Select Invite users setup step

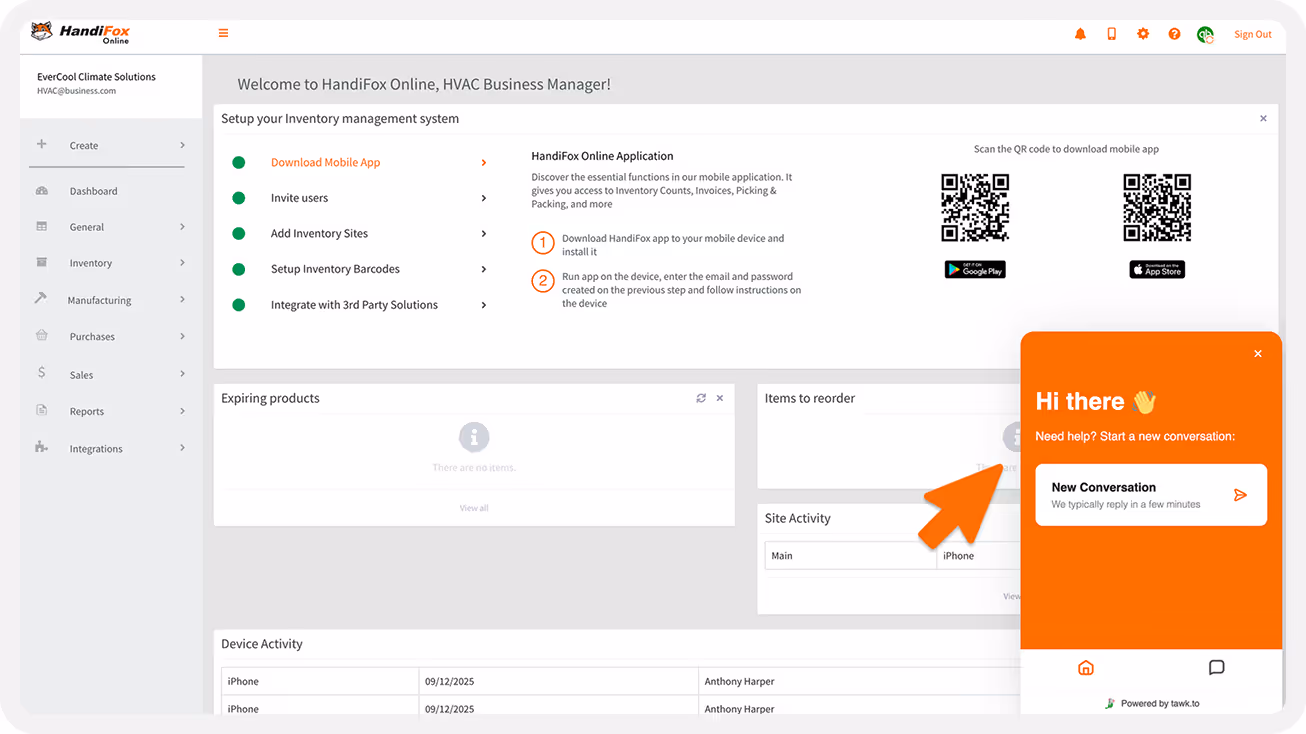coord(299,198)
